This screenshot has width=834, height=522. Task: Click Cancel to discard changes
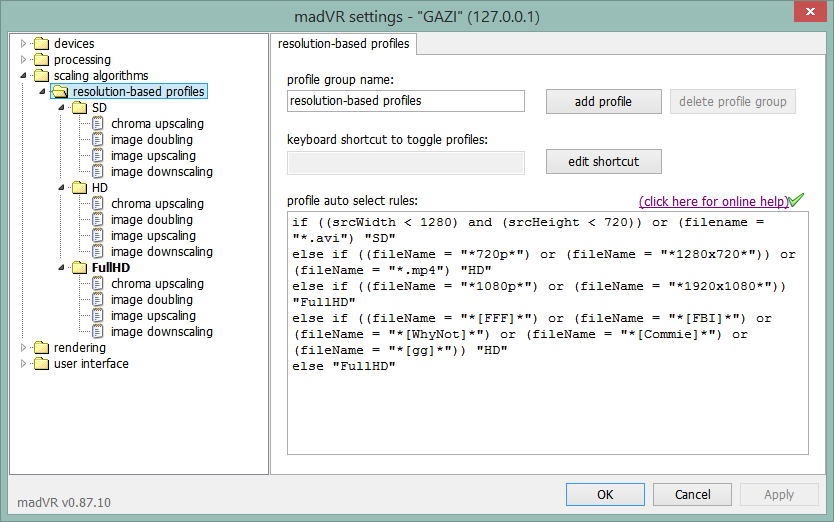coord(693,495)
